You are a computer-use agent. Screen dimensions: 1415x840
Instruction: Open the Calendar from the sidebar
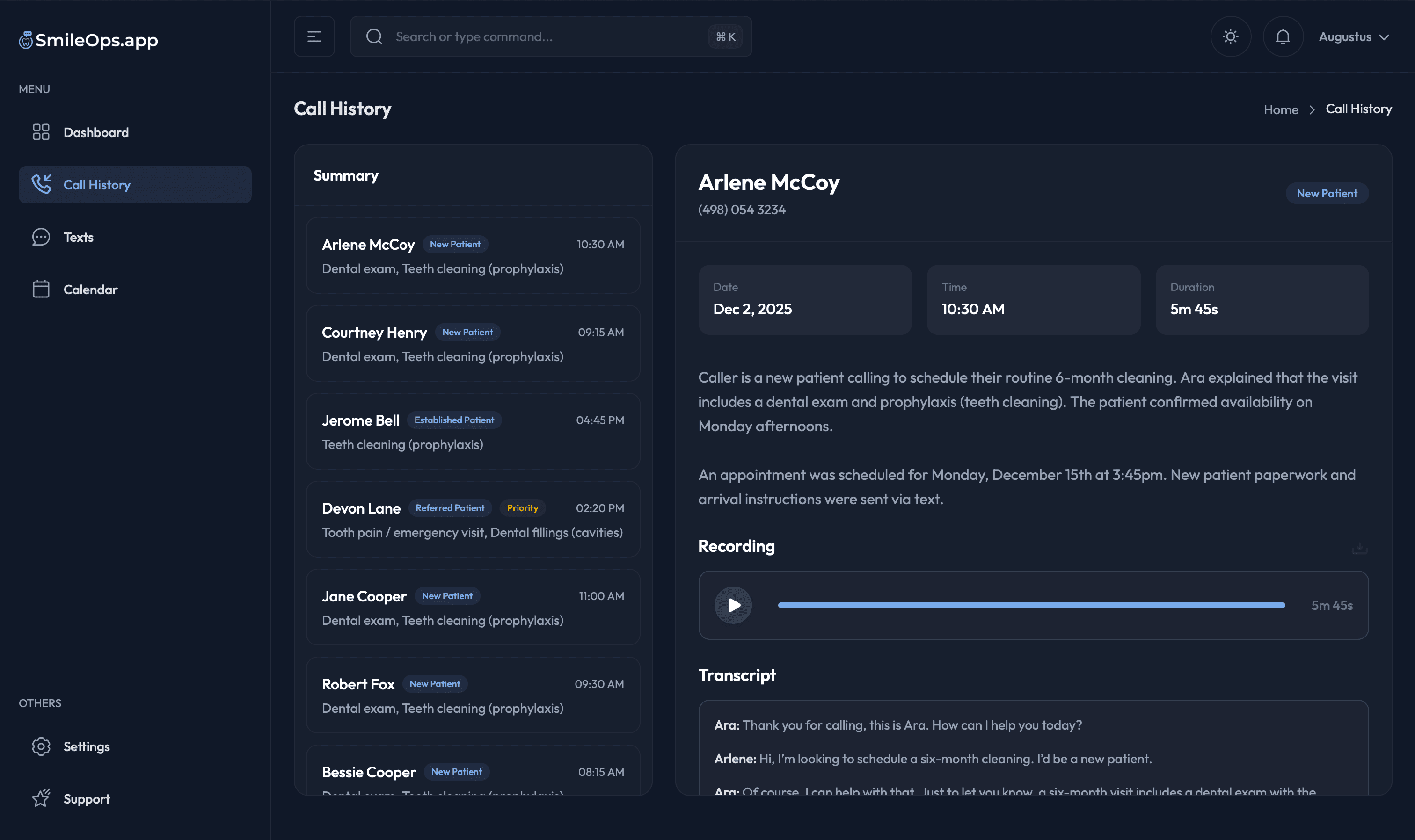pyautogui.click(x=91, y=289)
